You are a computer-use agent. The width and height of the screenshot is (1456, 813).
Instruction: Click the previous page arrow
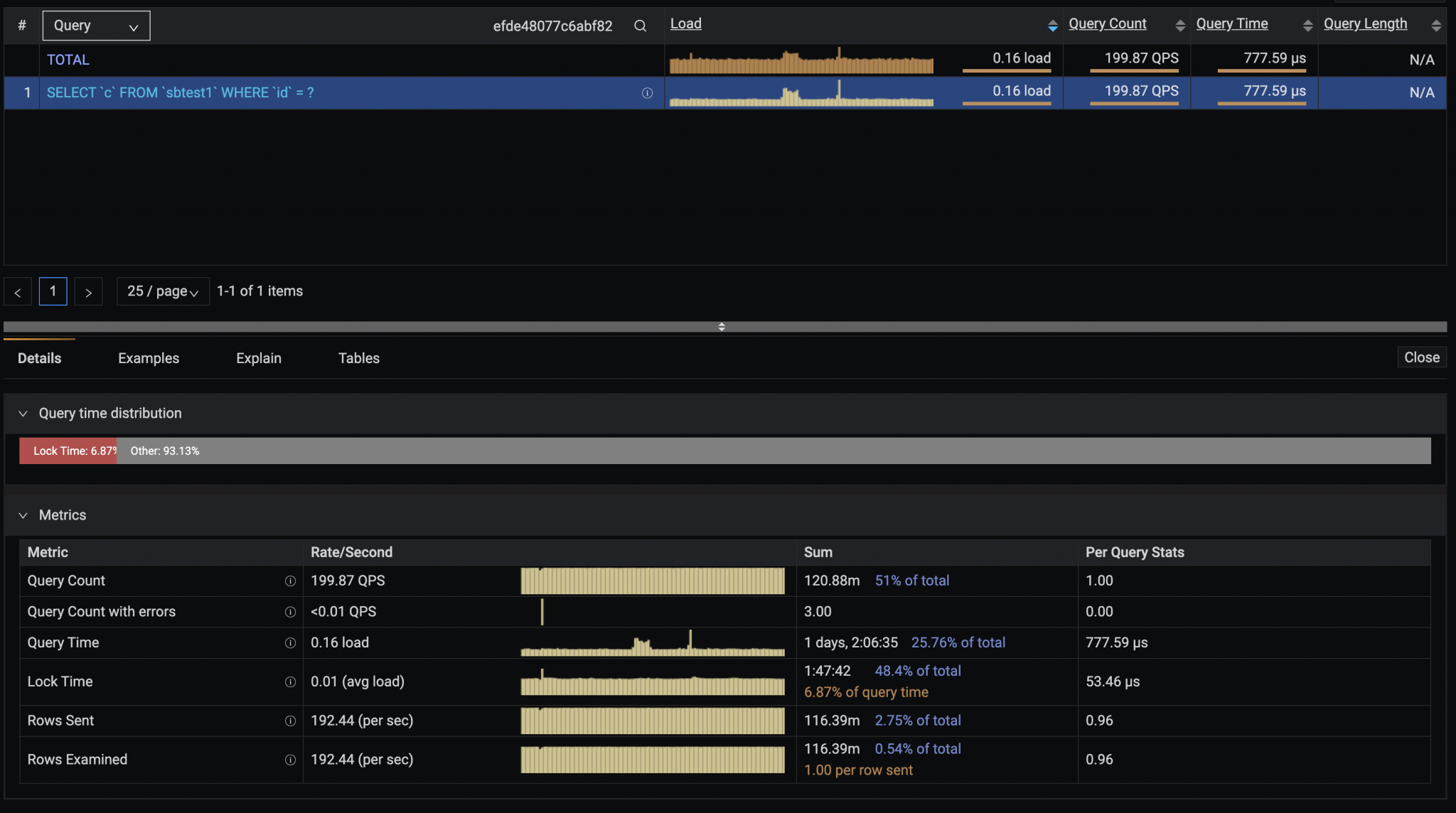coord(17,291)
